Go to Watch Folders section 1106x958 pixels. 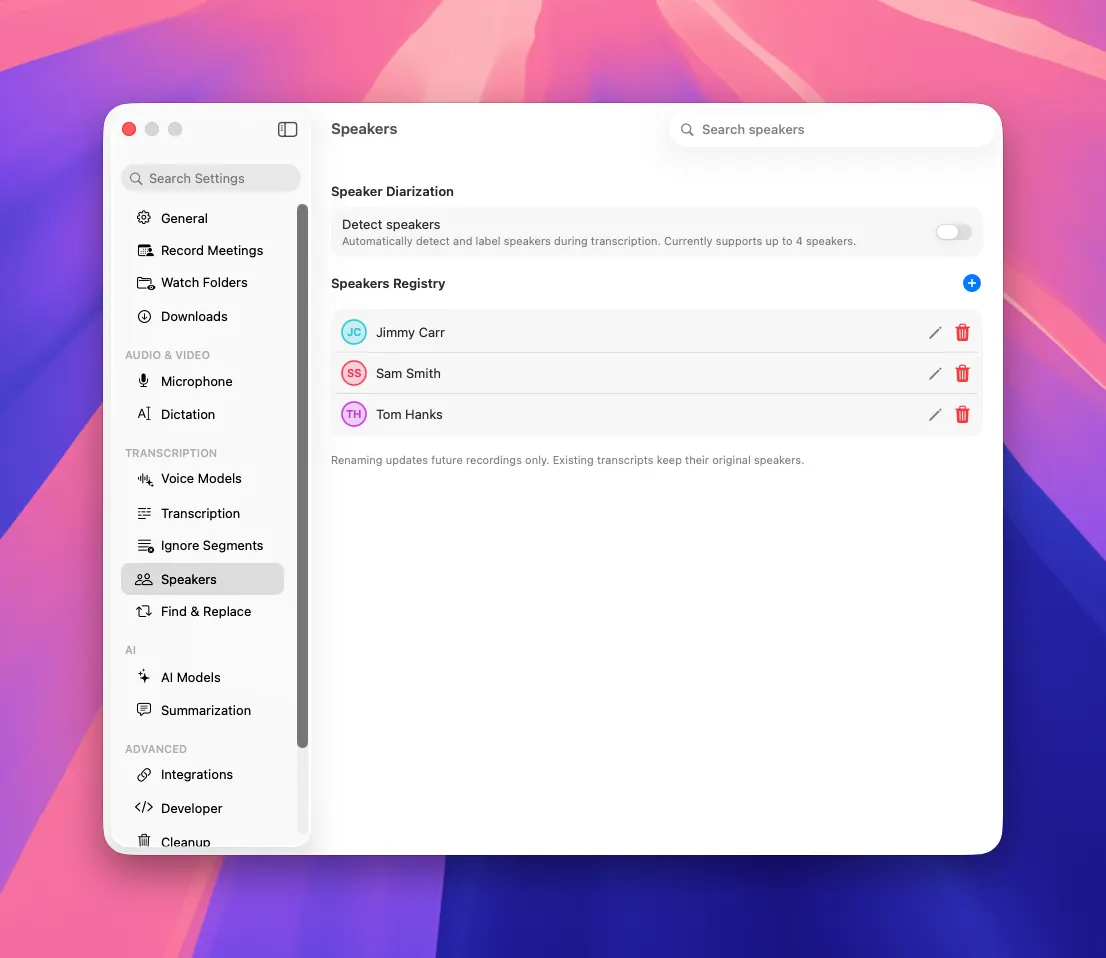pos(202,282)
